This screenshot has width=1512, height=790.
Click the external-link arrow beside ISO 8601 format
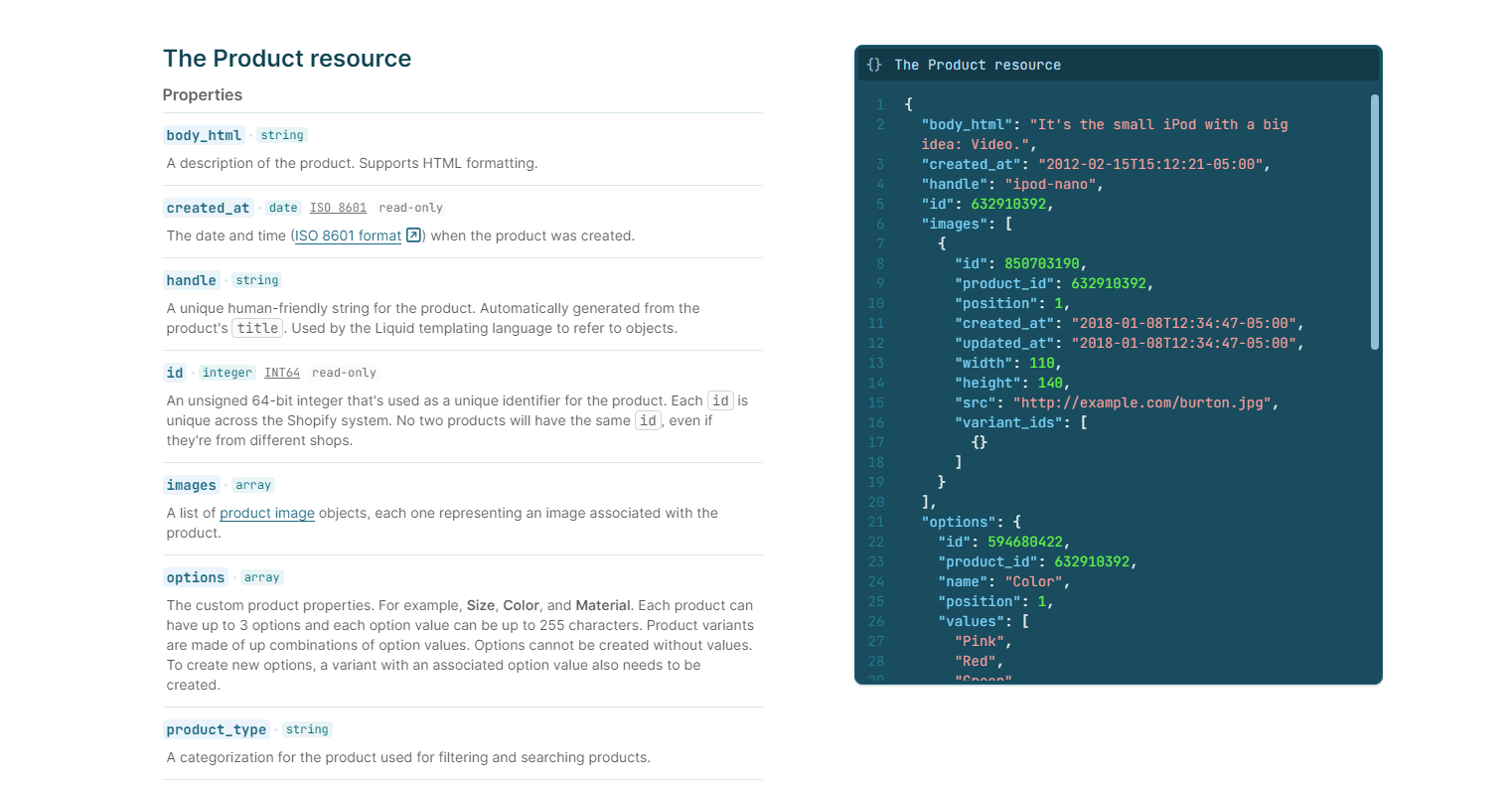coord(413,236)
